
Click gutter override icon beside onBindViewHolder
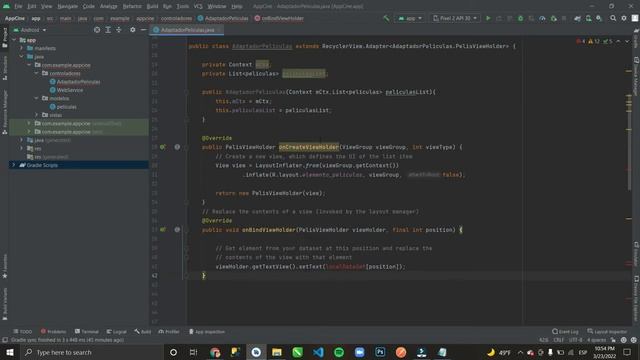tap(163, 230)
